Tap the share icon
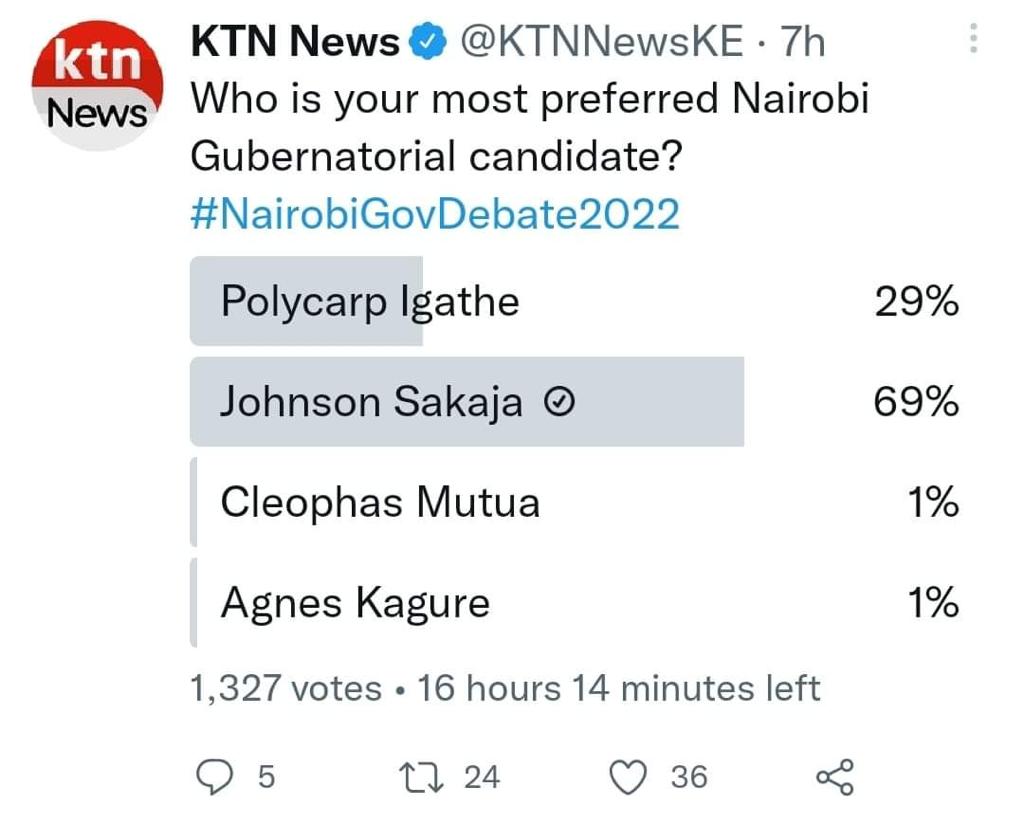The width and height of the screenshot is (1024, 824). click(835, 777)
